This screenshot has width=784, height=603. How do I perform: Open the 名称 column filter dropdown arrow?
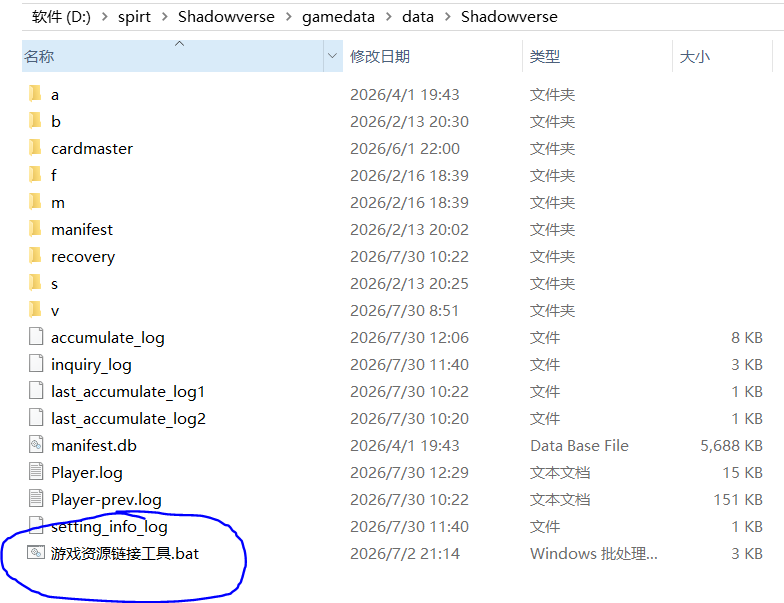[x=332, y=56]
